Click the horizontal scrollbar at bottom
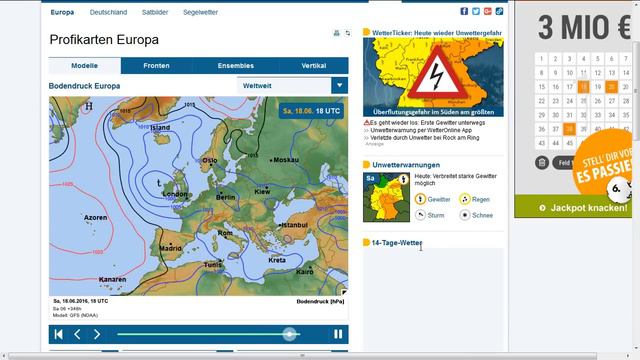 302,356
